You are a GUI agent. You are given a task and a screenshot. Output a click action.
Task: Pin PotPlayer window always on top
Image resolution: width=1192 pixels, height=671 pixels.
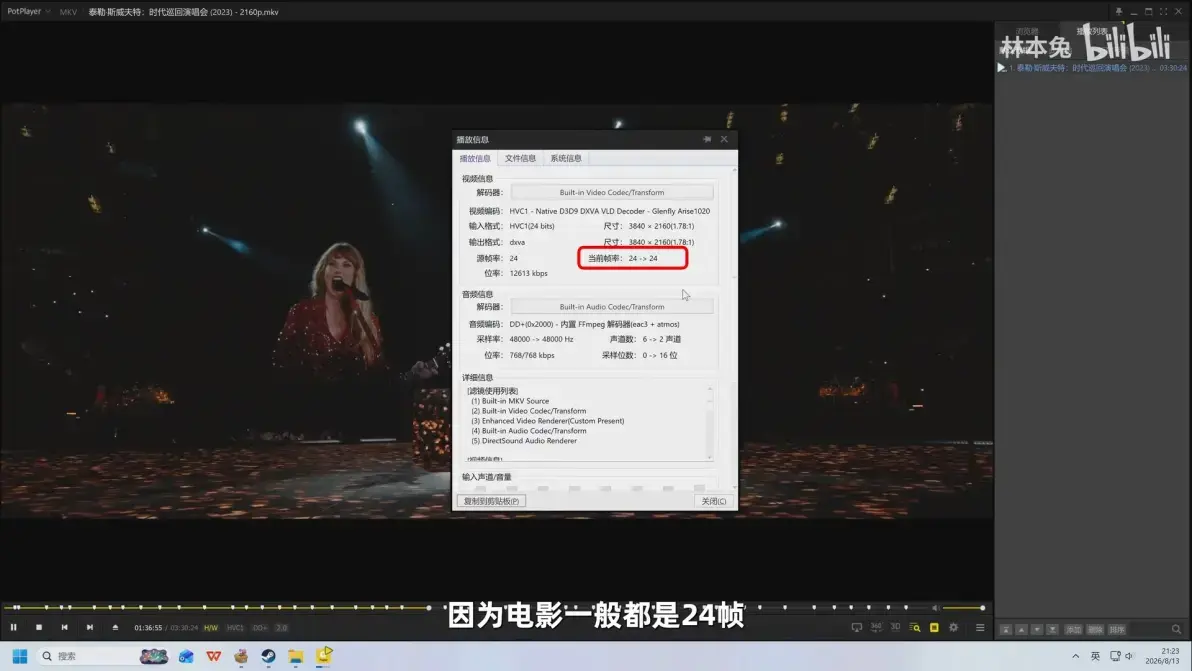pyautogui.click(x=1119, y=11)
